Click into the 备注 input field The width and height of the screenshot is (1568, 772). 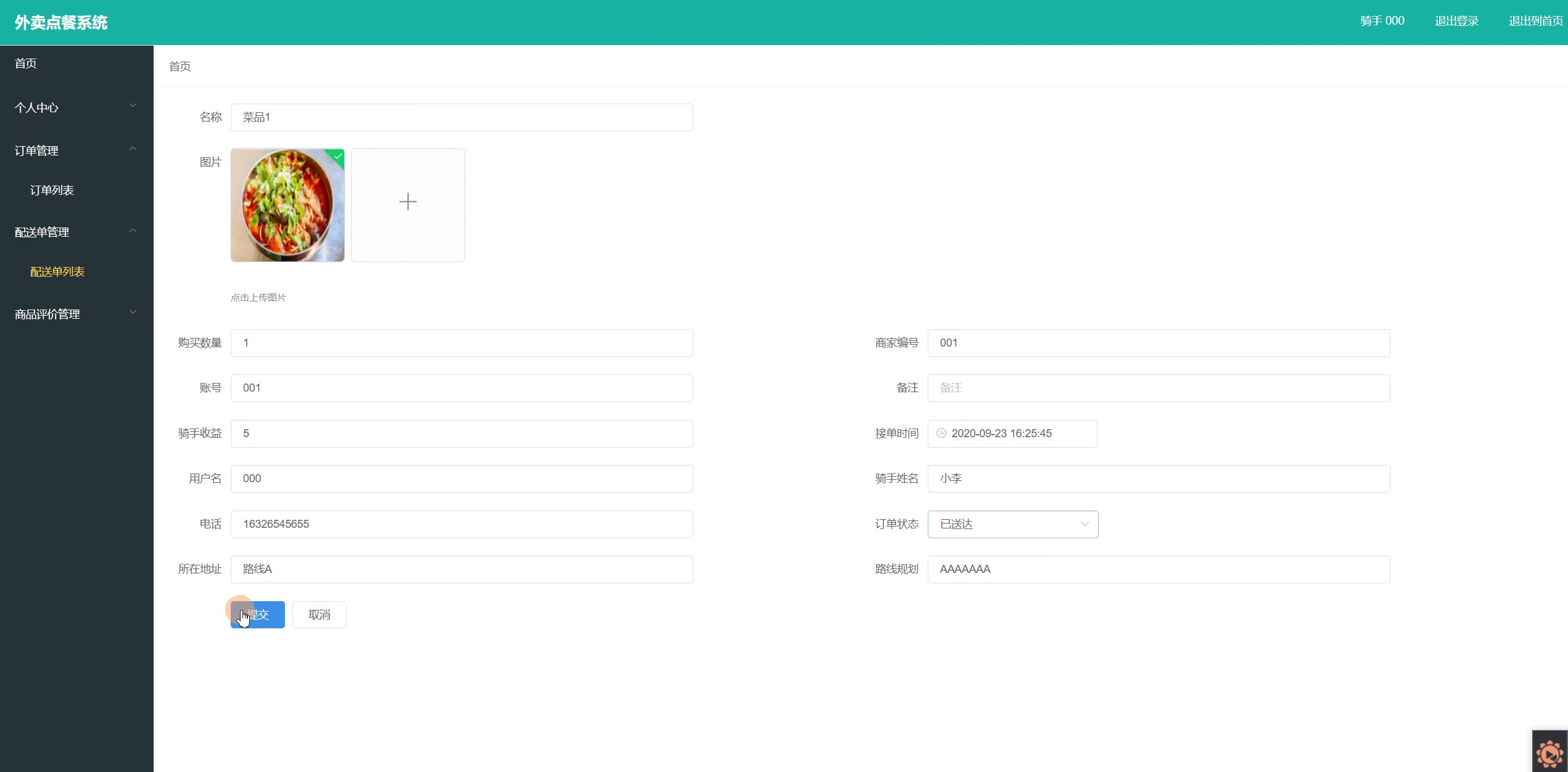pos(1158,388)
